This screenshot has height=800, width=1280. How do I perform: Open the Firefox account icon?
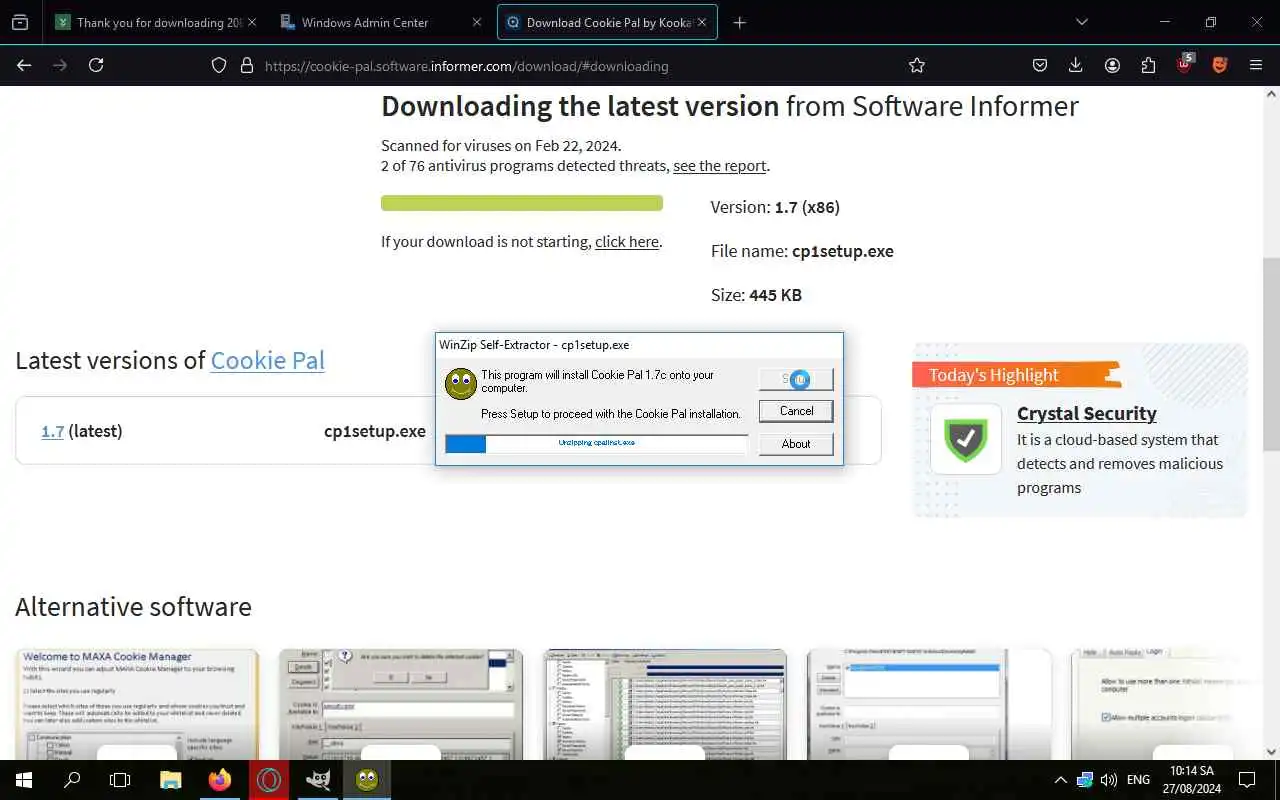[x=1112, y=65]
